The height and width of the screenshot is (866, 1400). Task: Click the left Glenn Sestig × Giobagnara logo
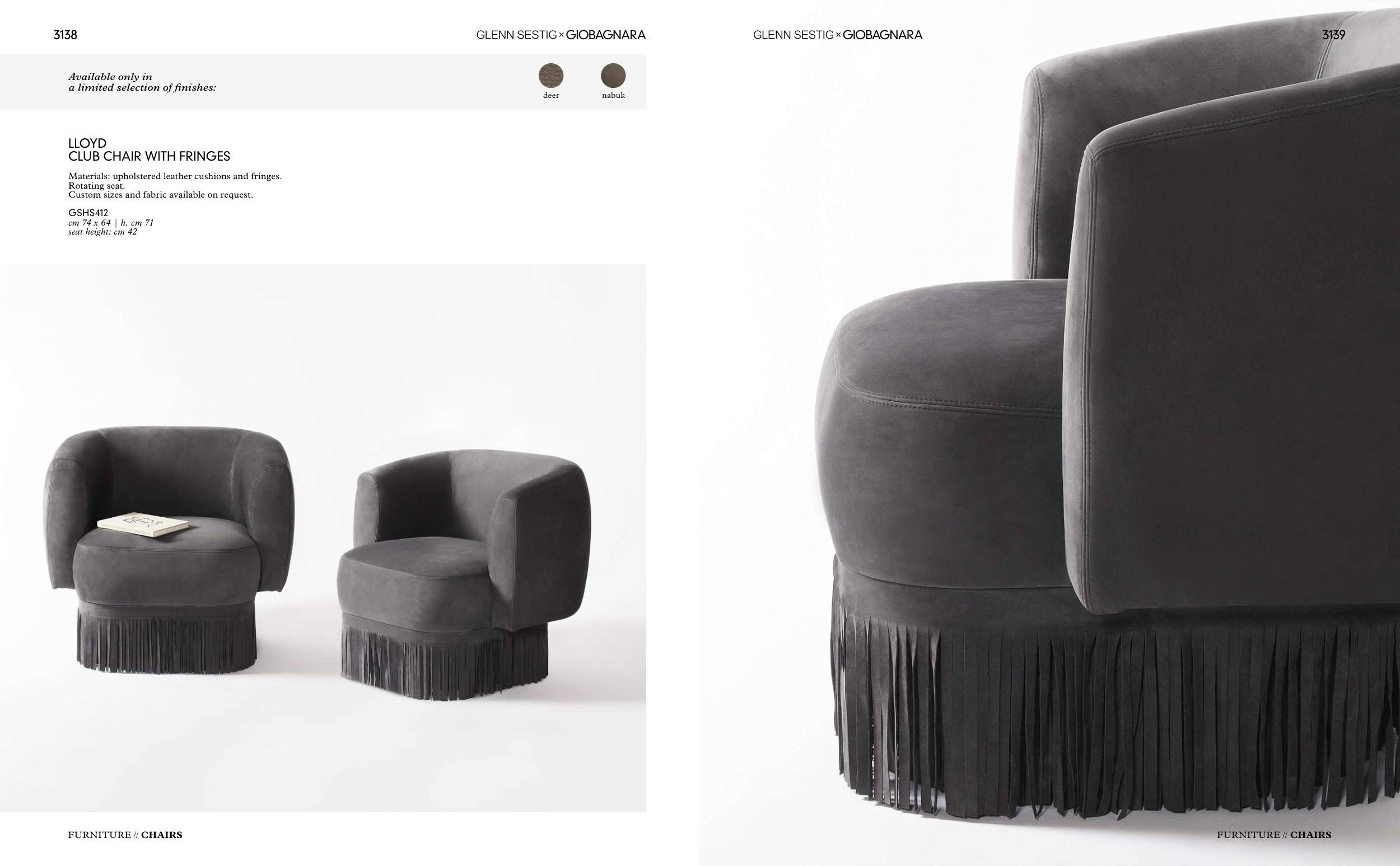point(561,35)
